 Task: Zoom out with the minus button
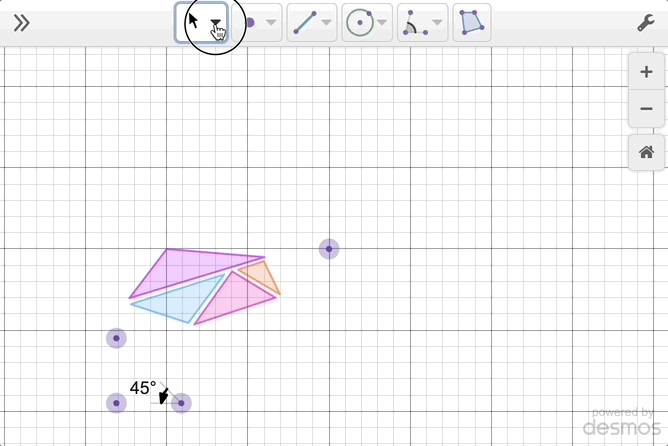646,108
